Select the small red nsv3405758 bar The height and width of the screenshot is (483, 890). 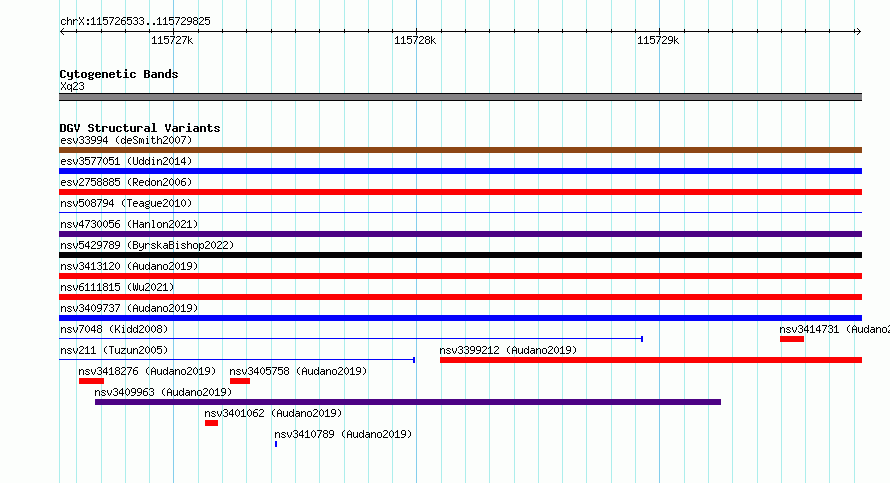point(240,381)
